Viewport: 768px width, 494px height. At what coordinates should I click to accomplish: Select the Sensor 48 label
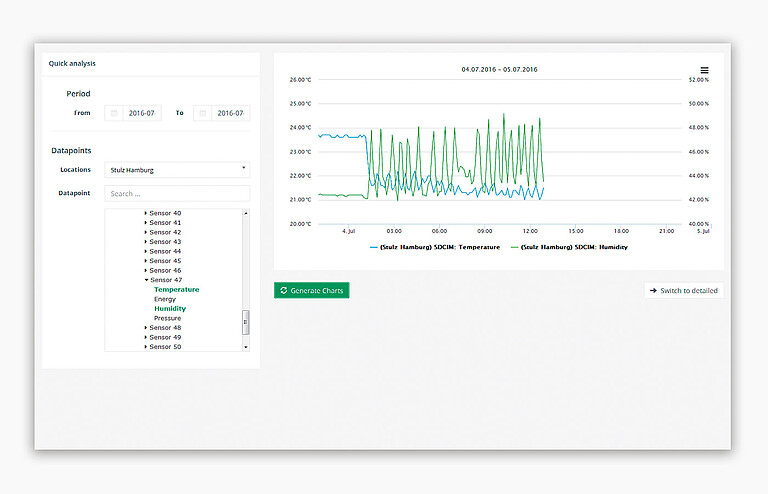(x=165, y=328)
